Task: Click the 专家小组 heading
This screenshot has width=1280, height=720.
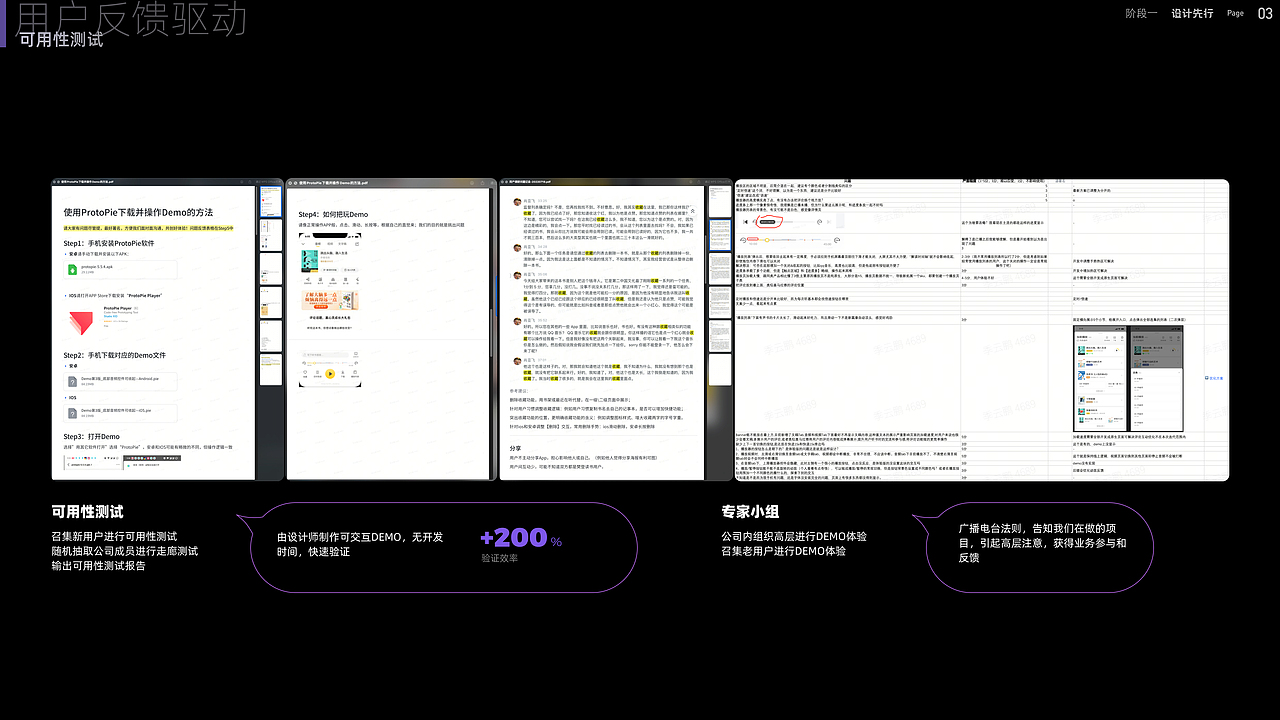Action: (750, 511)
